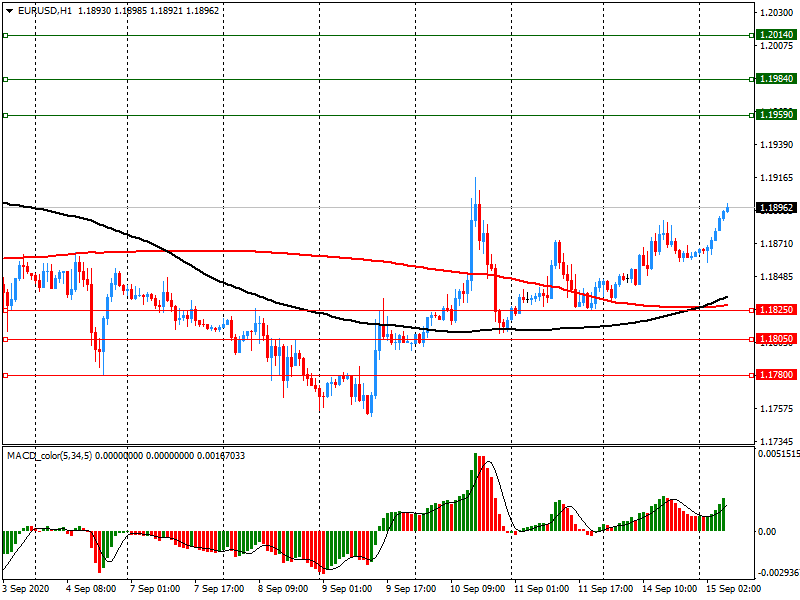This screenshot has height=600, width=800.
Task: Click the low price value 1.18921 in header
Action: click(166, 10)
